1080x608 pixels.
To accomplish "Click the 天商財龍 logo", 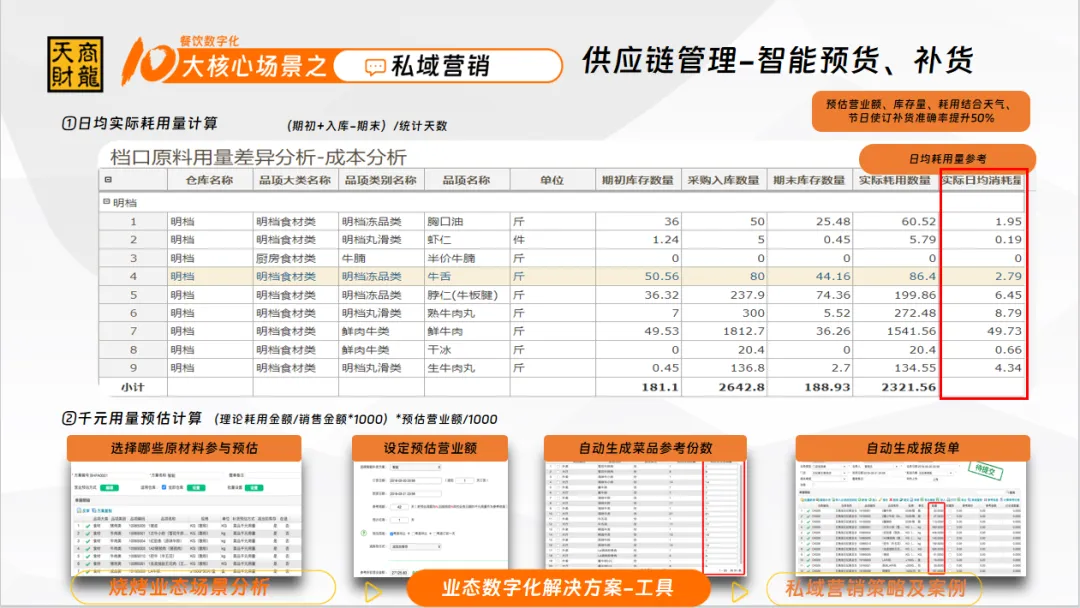I will pyautogui.click(x=75, y=66).
